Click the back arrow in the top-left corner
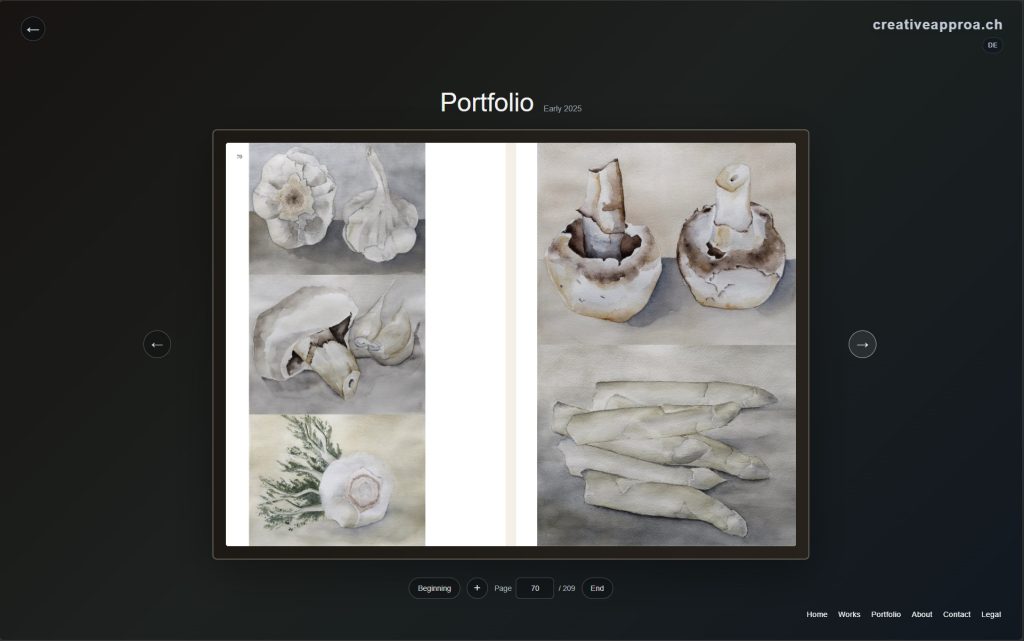The image size is (1024, 641). (33, 29)
